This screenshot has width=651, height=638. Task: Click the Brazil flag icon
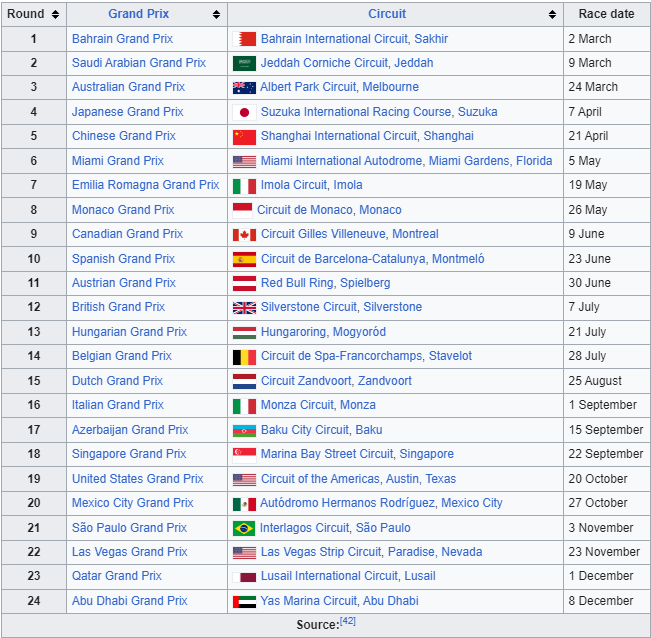[x=244, y=528]
